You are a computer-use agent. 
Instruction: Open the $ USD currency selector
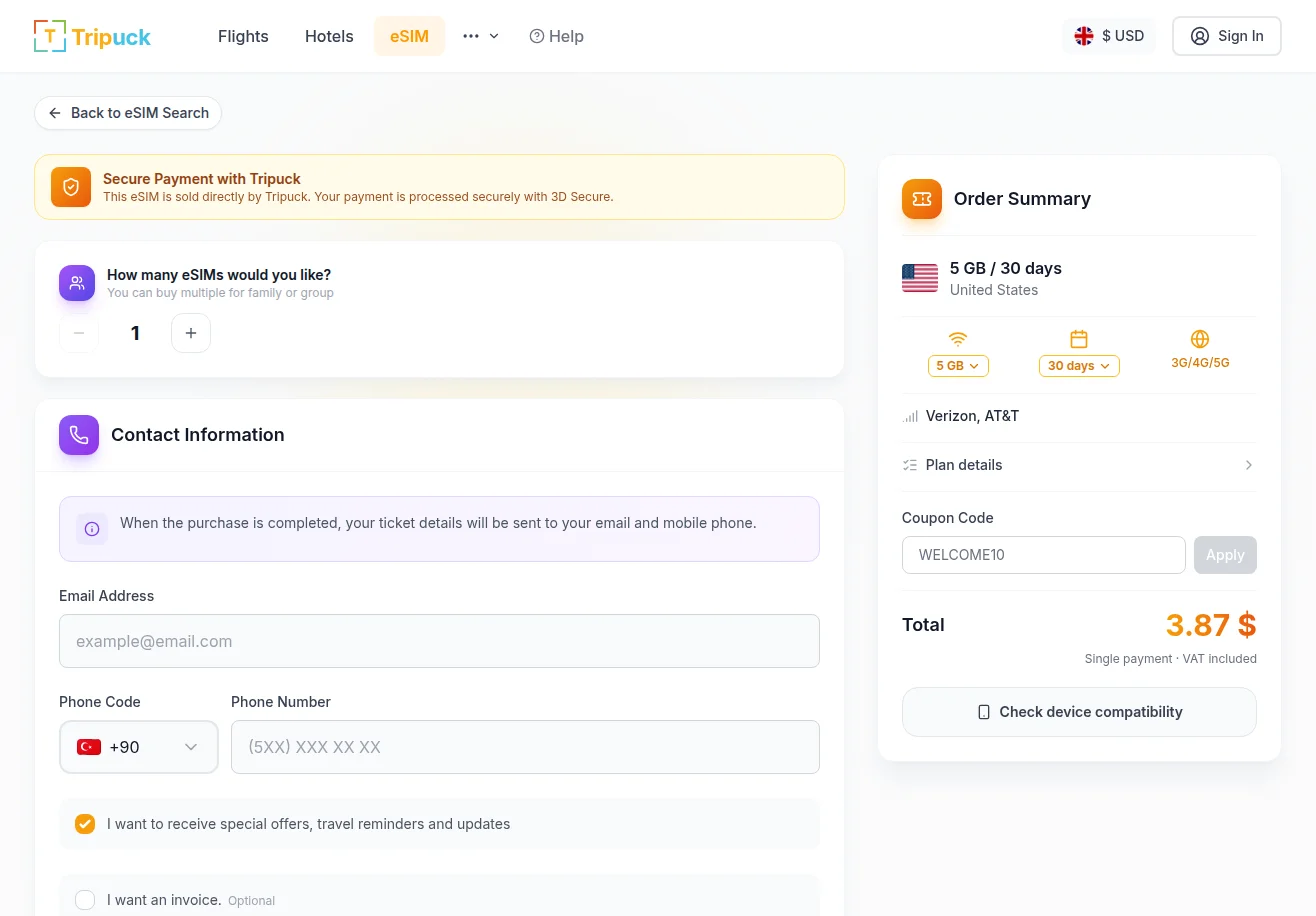[x=1109, y=36]
